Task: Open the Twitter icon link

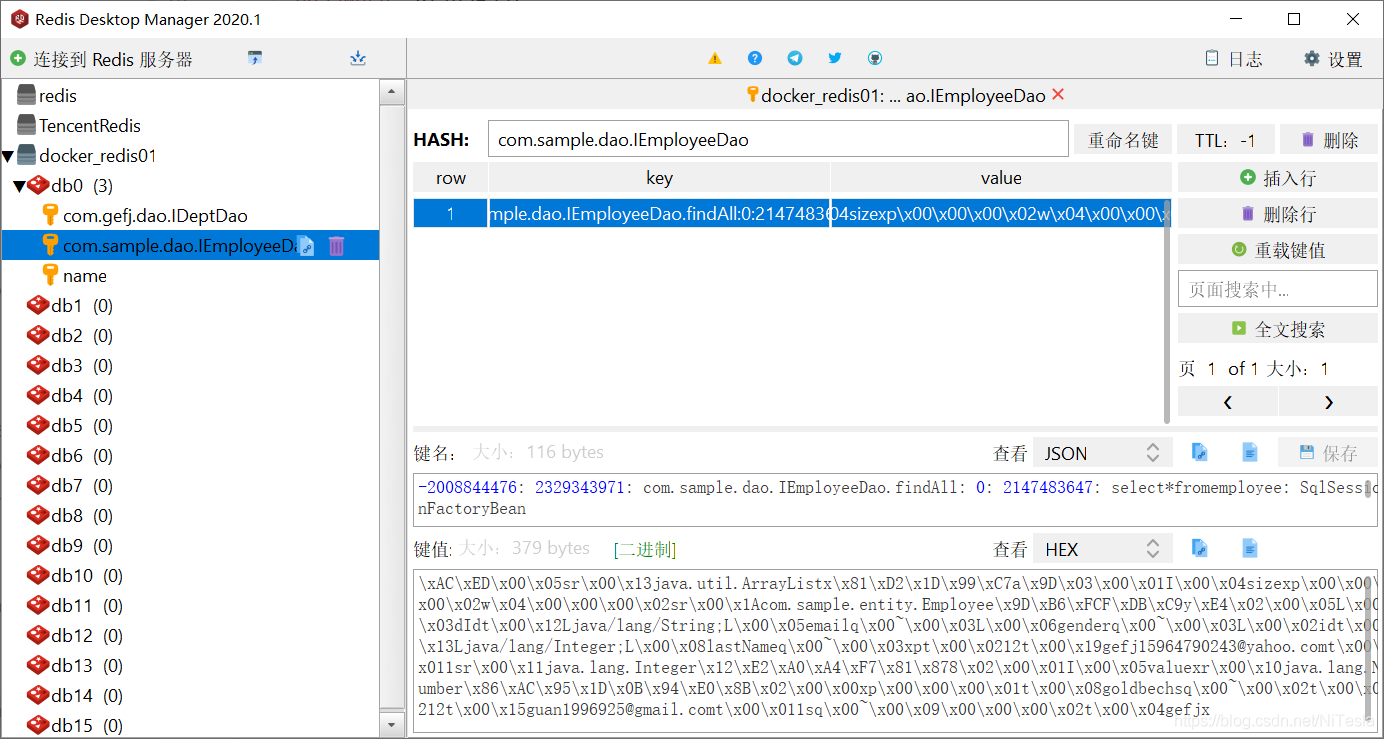Action: pos(835,59)
